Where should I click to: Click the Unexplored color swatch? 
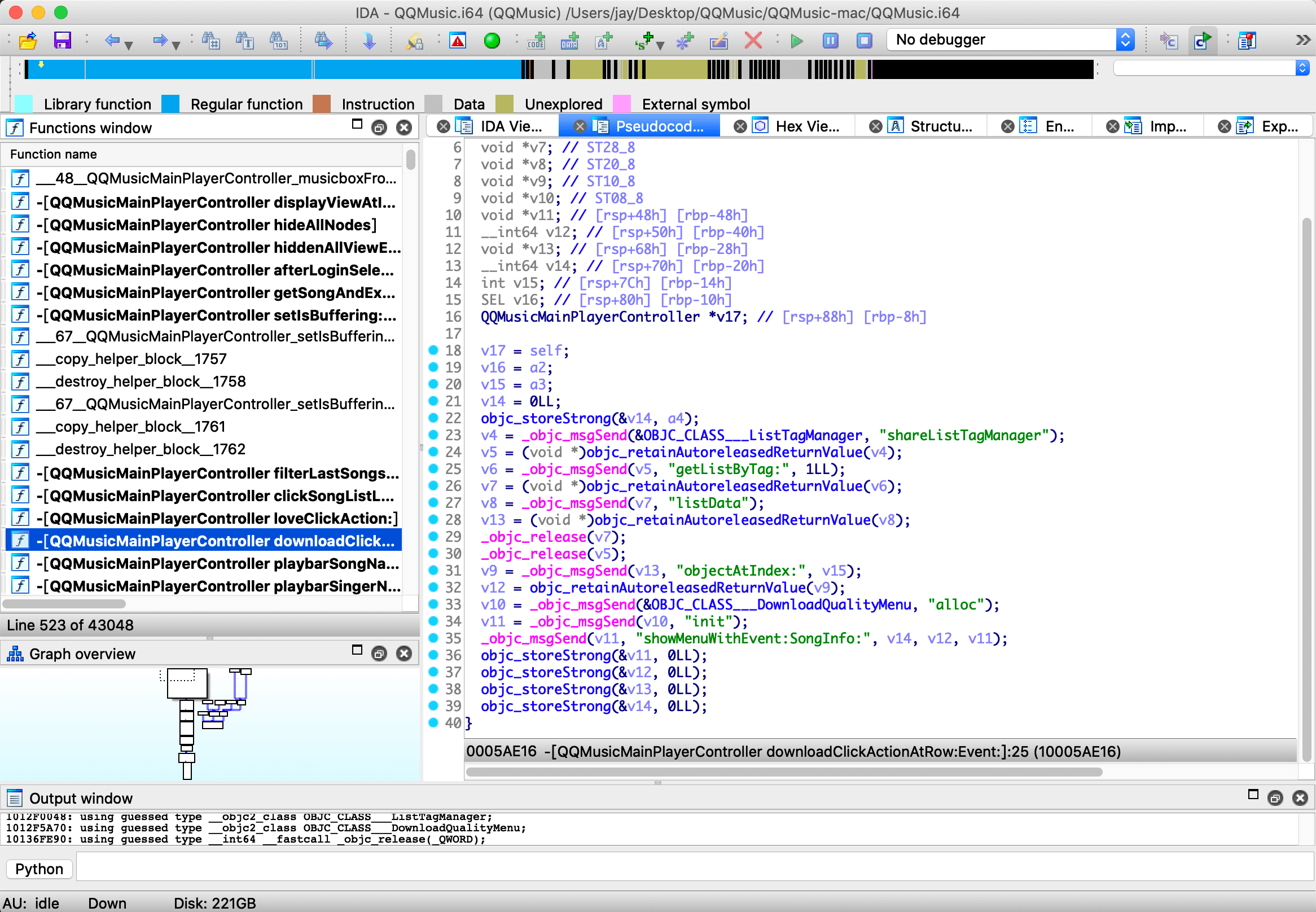(x=505, y=104)
